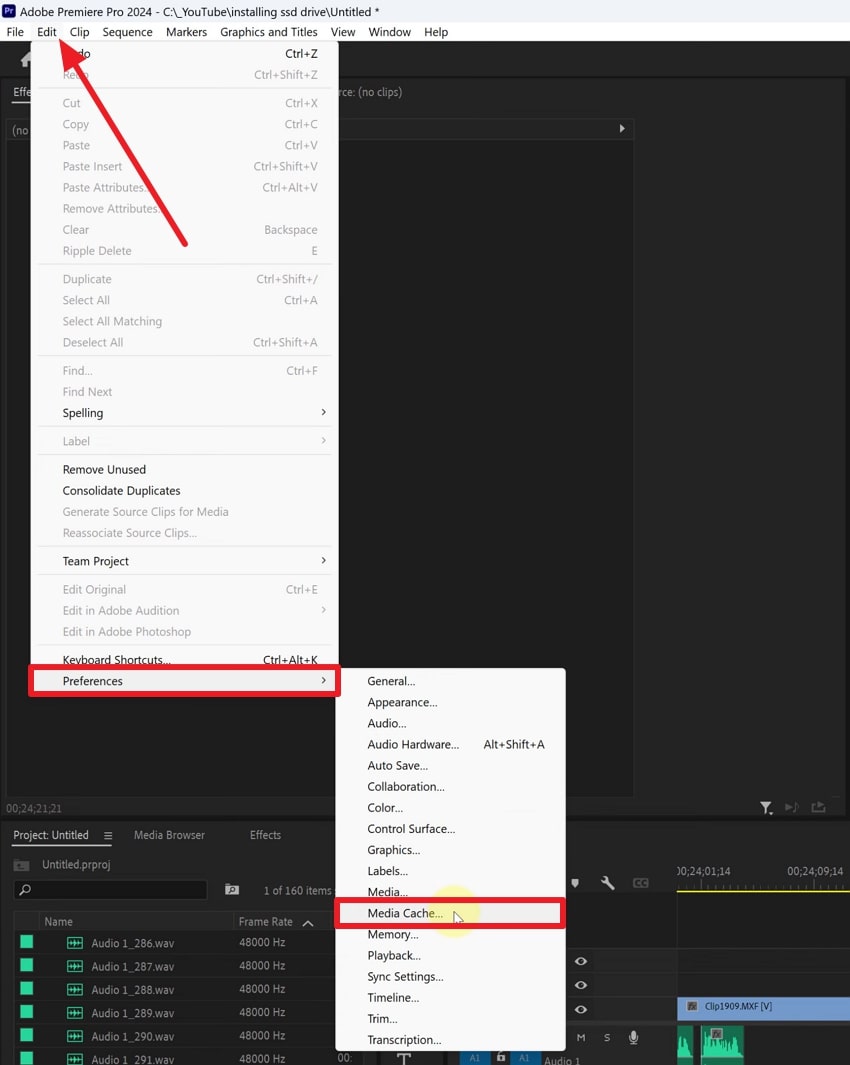Open Control Surface preferences
Screen dimensions: 850x1065
[x=449, y=829]
